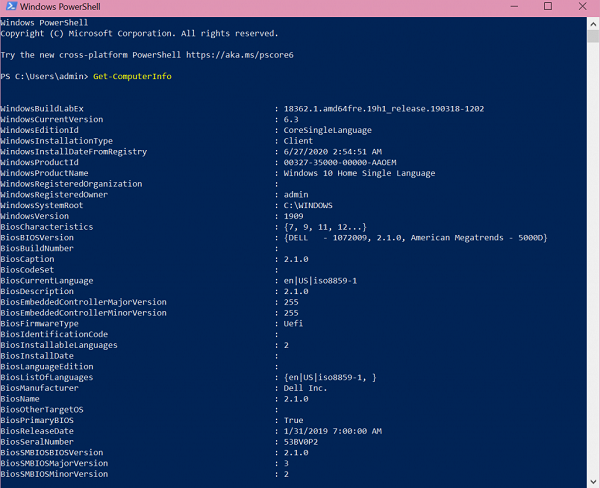Click the PowerShell icon in title bar
The height and width of the screenshot is (488, 600).
10,8
